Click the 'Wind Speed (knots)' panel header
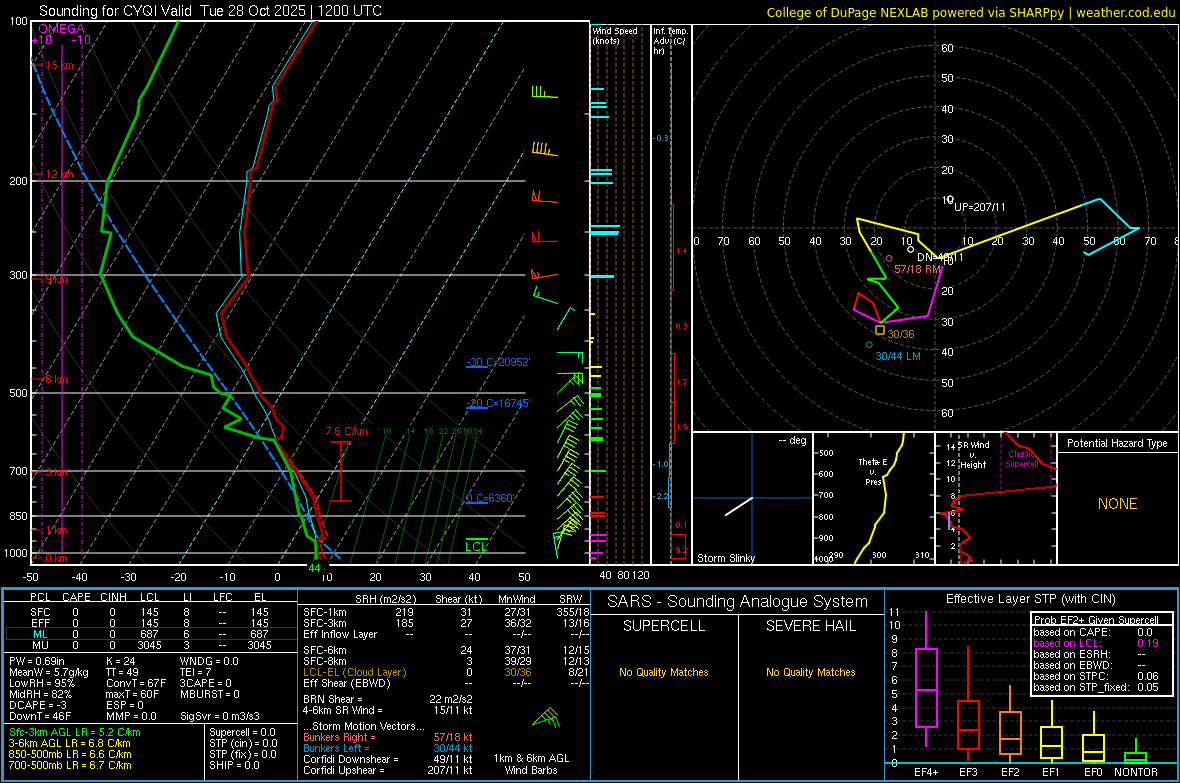This screenshot has width=1180, height=783. (x=614, y=35)
